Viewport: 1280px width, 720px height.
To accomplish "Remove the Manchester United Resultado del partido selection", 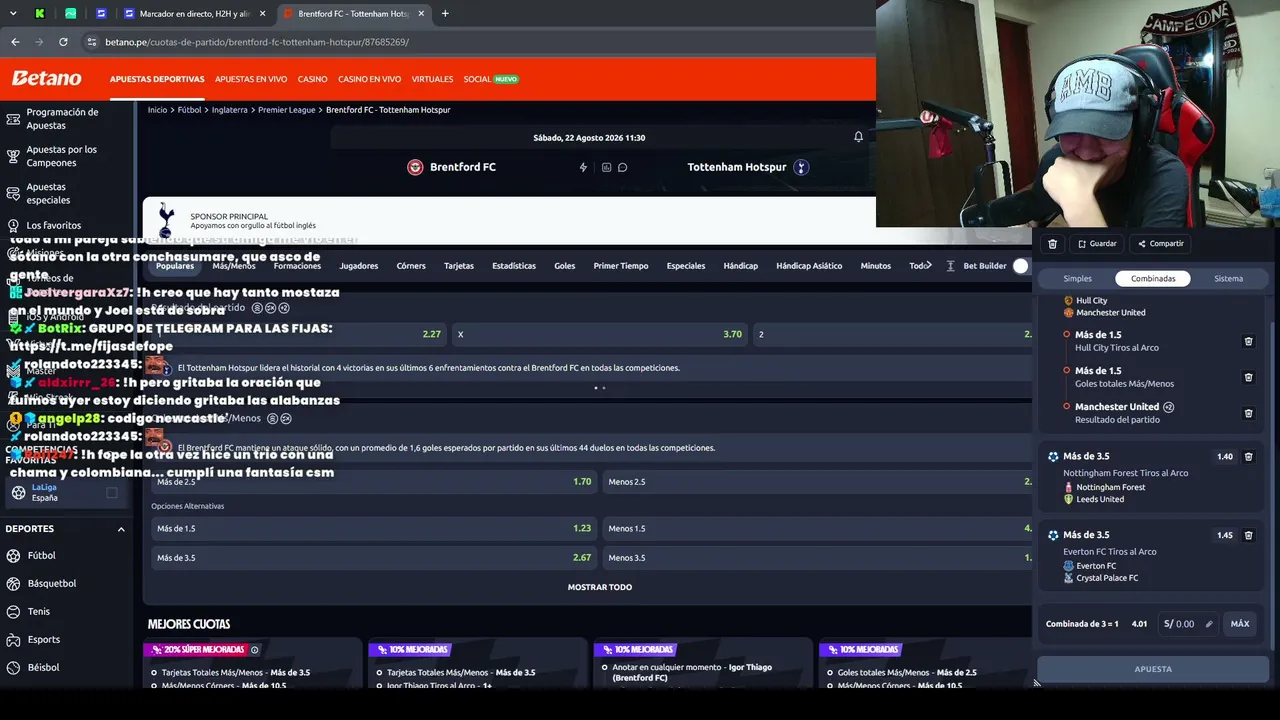I will (1248, 413).
